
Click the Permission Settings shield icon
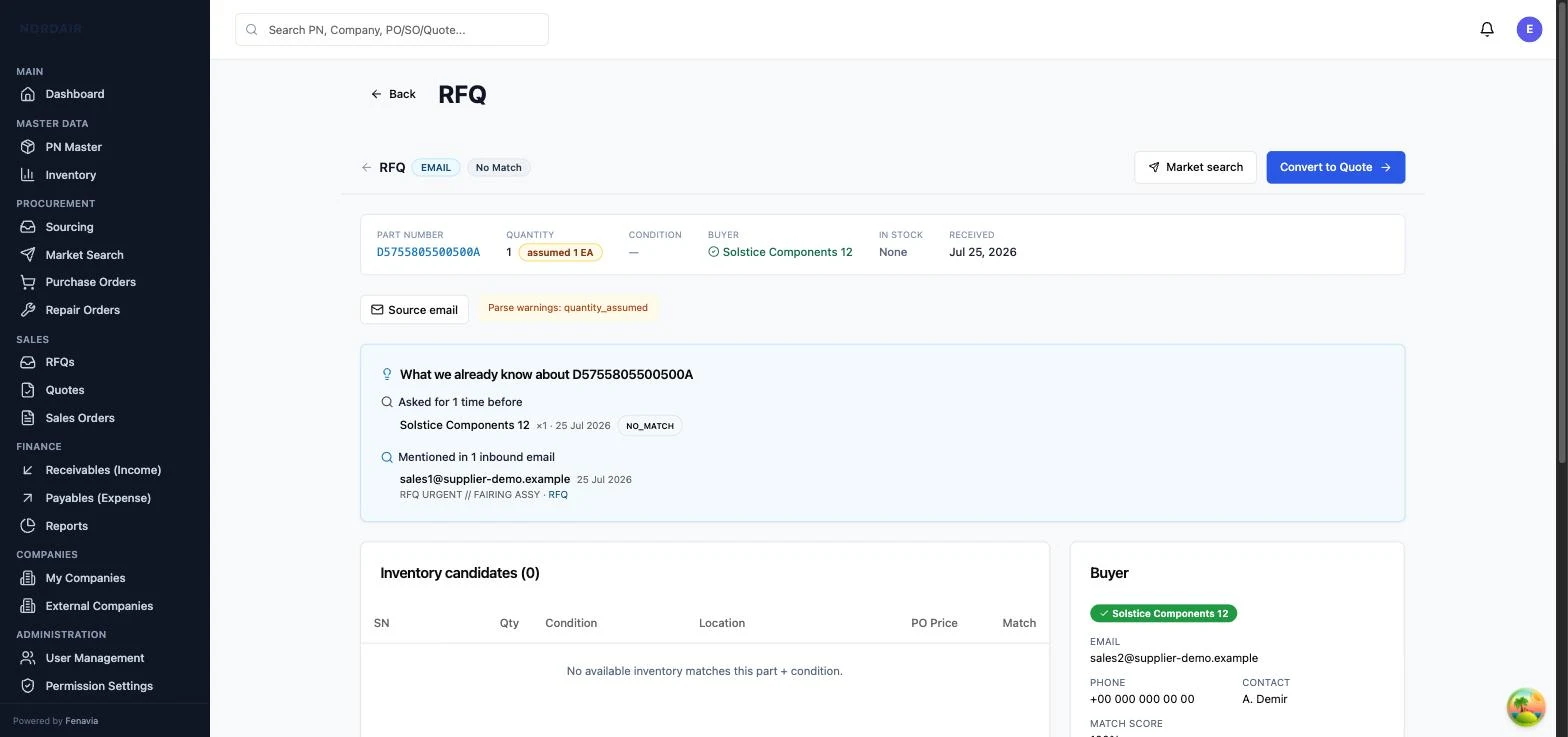pyautogui.click(x=28, y=686)
